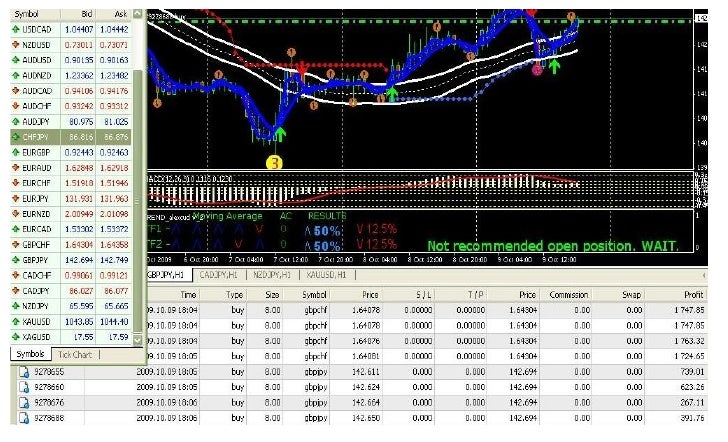This screenshot has height=442, width=728.
Task: Click the EURNZD down-arrow icon
Action: [x=15, y=214]
